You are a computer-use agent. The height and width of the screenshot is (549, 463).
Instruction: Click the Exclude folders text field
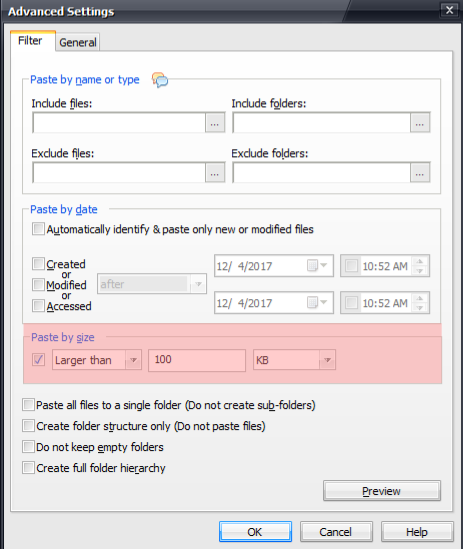pyautogui.click(x=322, y=172)
